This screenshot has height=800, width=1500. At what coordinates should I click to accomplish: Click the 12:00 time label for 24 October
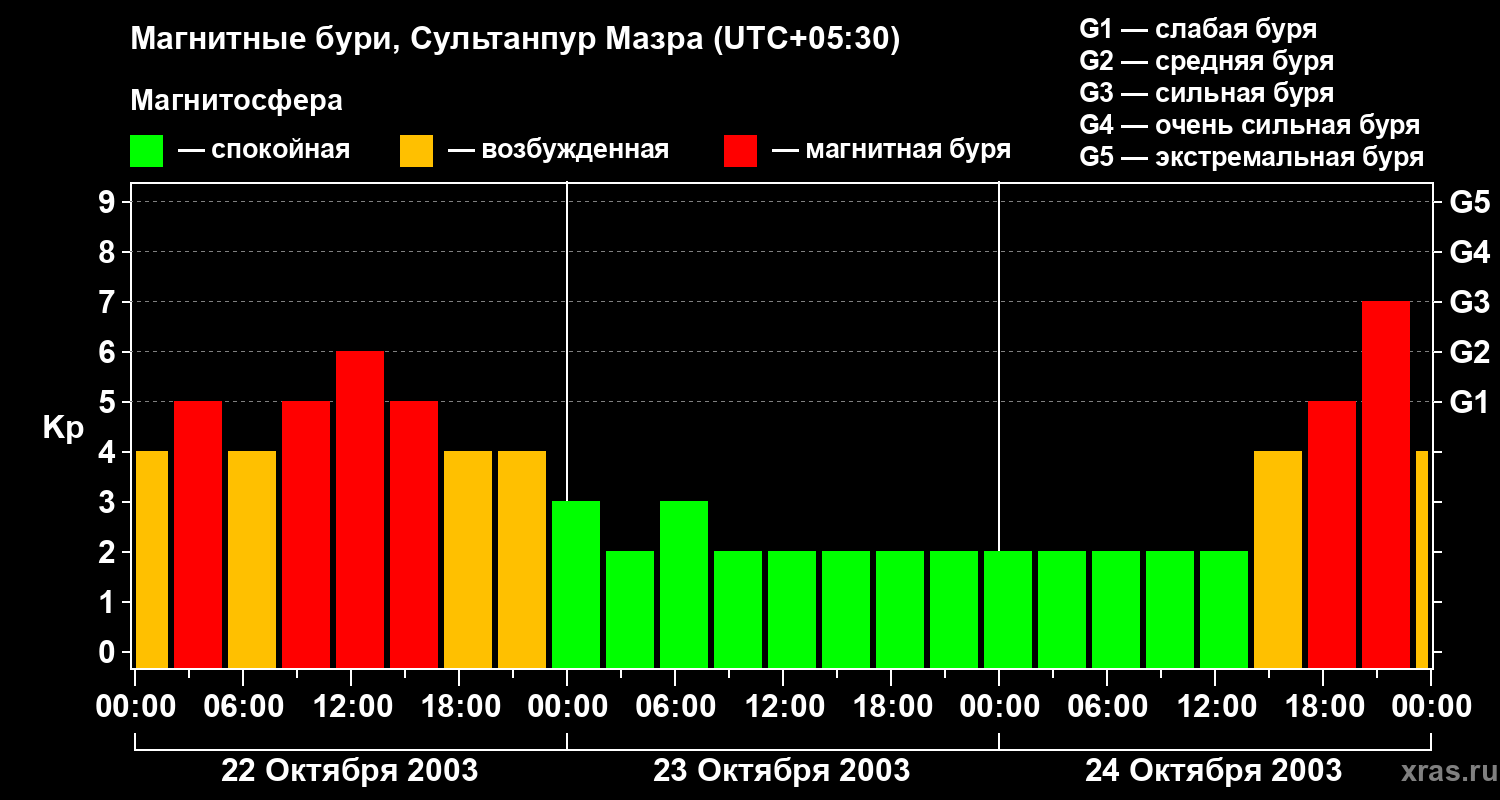pos(1215,707)
